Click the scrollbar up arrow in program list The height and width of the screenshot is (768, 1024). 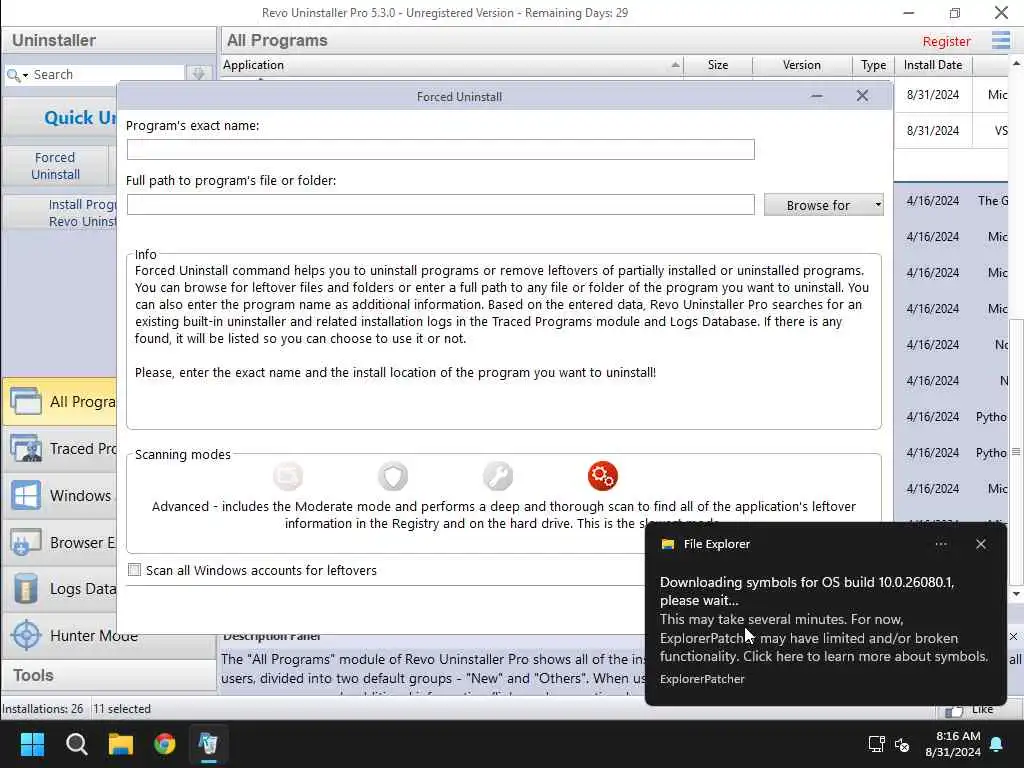(x=1016, y=63)
